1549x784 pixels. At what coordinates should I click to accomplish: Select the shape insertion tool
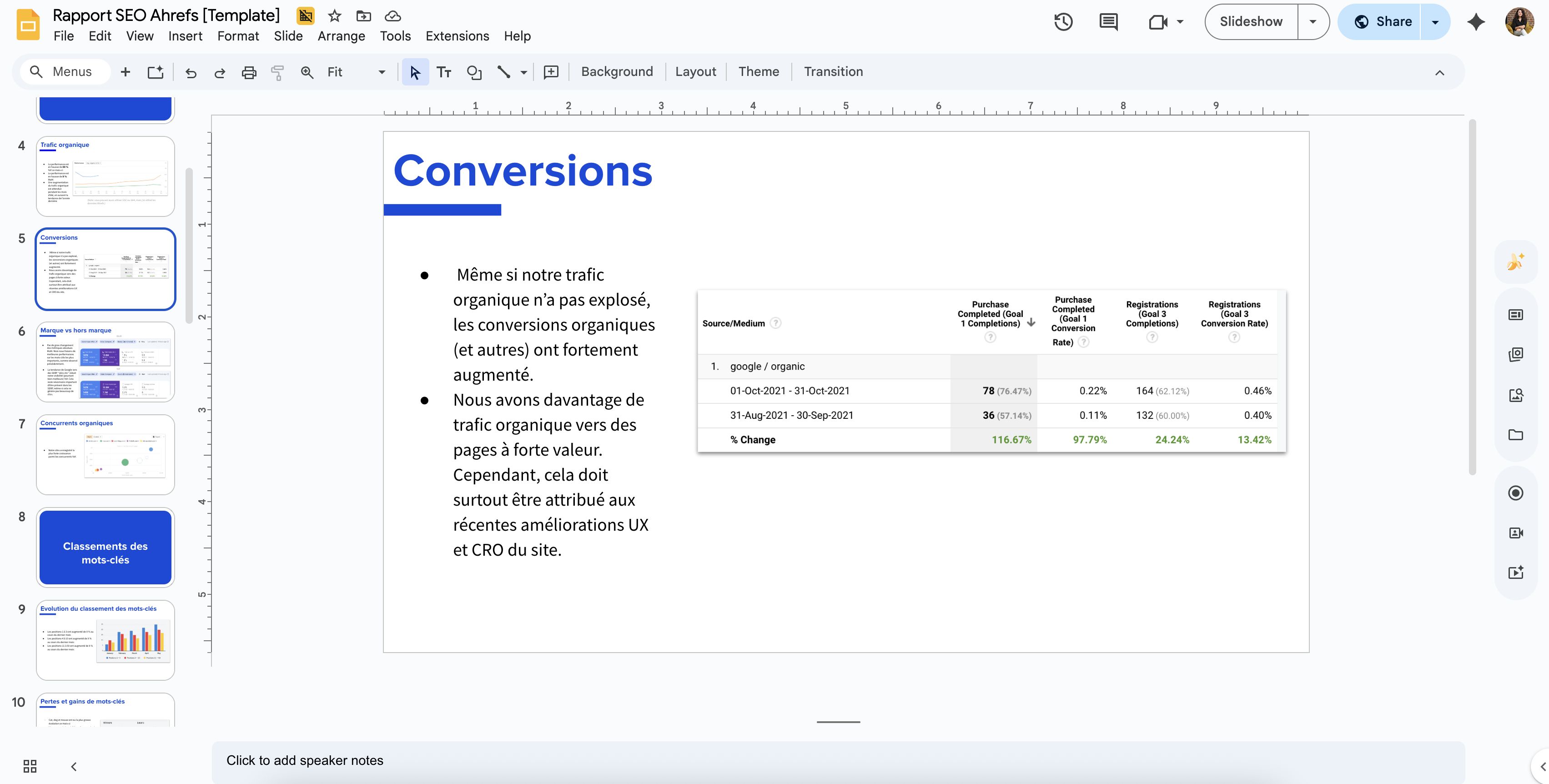coord(474,71)
